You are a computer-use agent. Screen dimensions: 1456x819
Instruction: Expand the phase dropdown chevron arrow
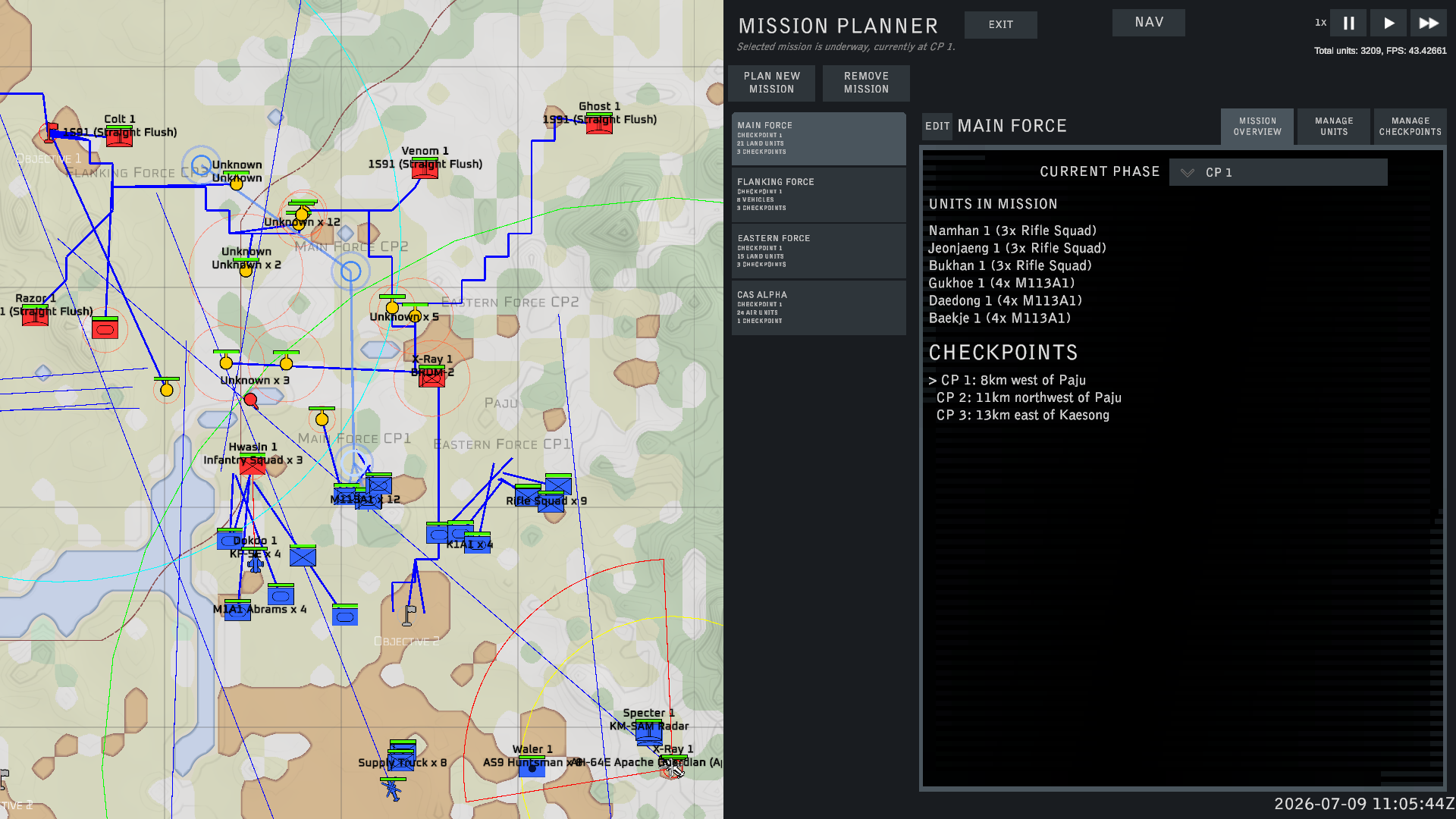point(1188,173)
